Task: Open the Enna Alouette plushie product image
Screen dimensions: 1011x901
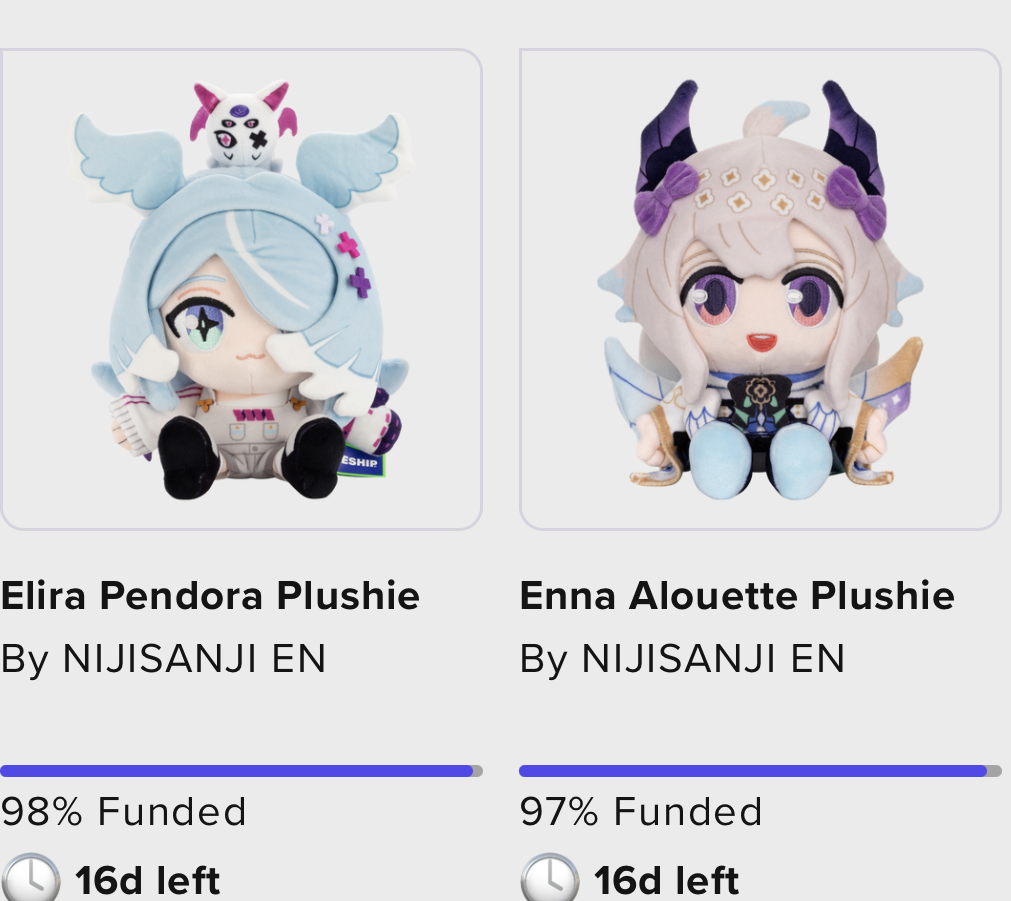Action: click(x=760, y=289)
